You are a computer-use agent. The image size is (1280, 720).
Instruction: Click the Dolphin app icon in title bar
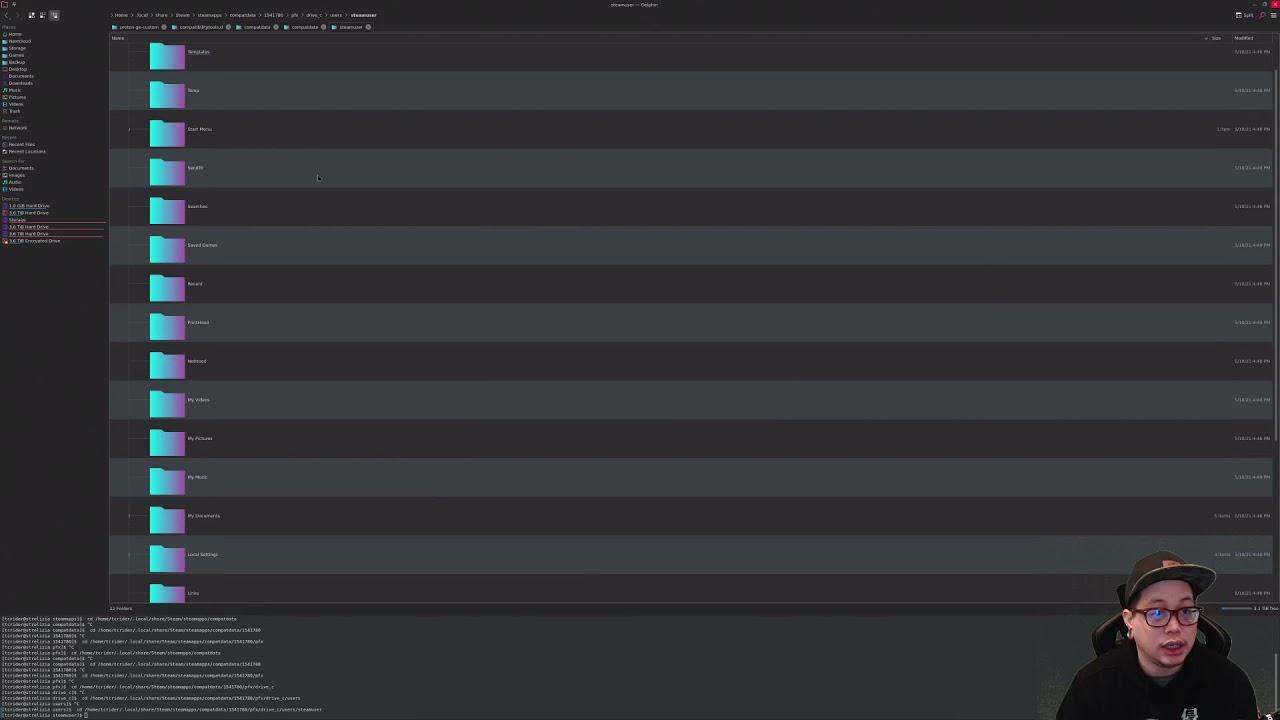pos(5,5)
